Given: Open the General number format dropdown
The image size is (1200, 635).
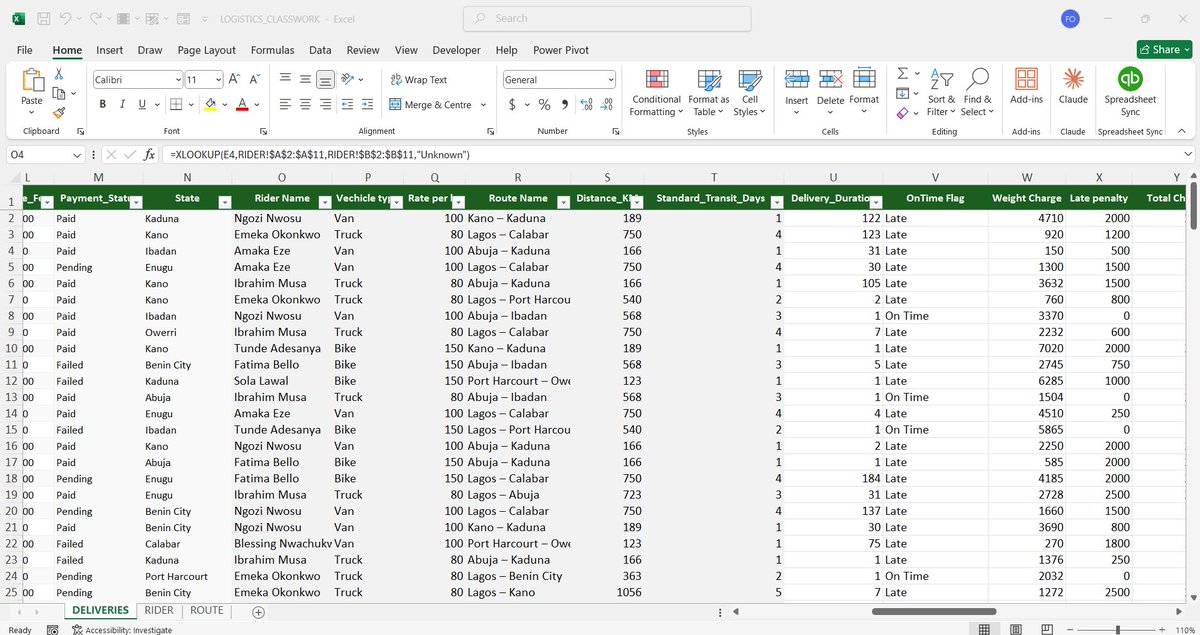Looking at the screenshot, I should click(611, 79).
